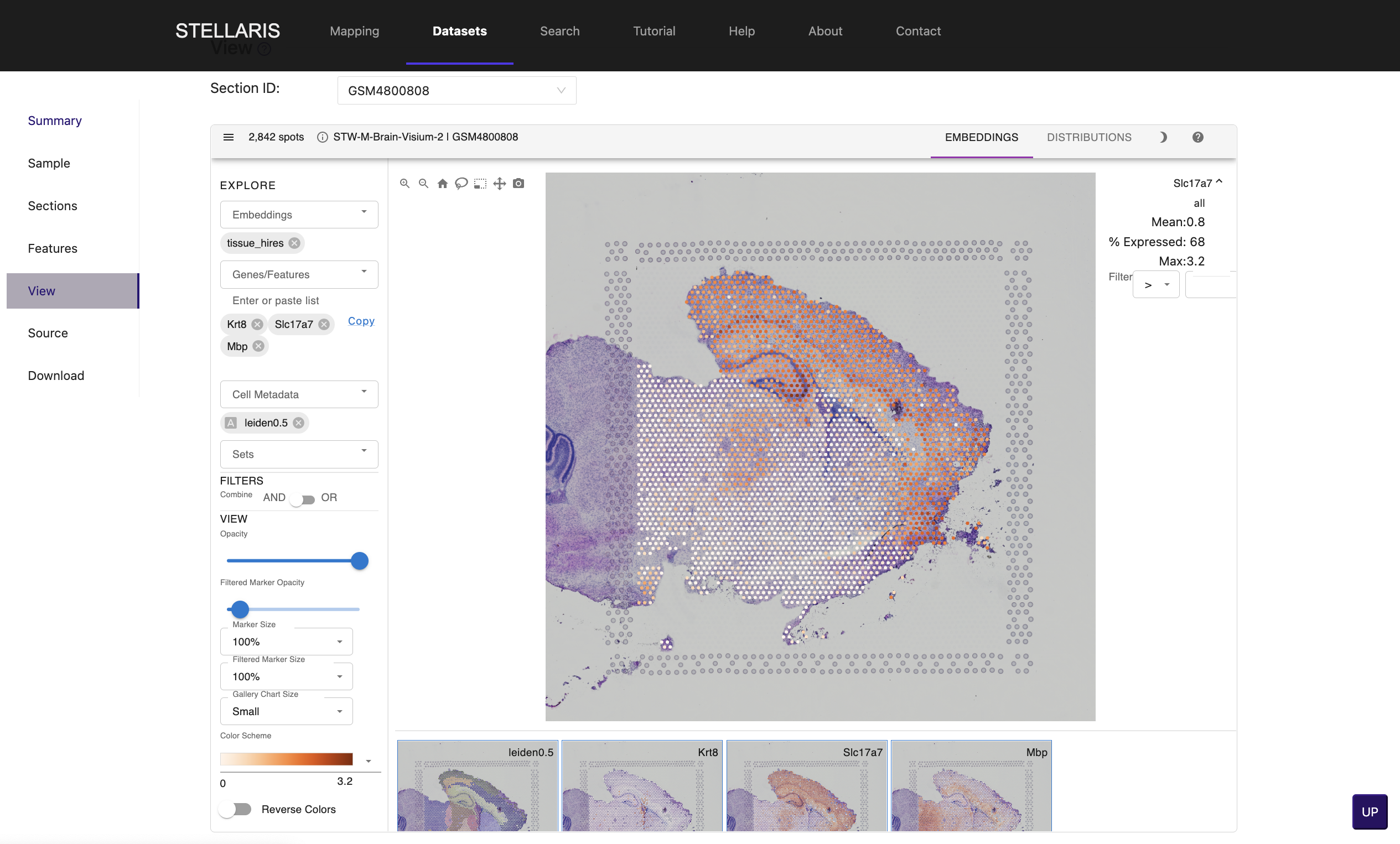Image resolution: width=1400 pixels, height=844 pixels.
Task: Open the Gallery Chart Size dropdown
Action: (287, 711)
